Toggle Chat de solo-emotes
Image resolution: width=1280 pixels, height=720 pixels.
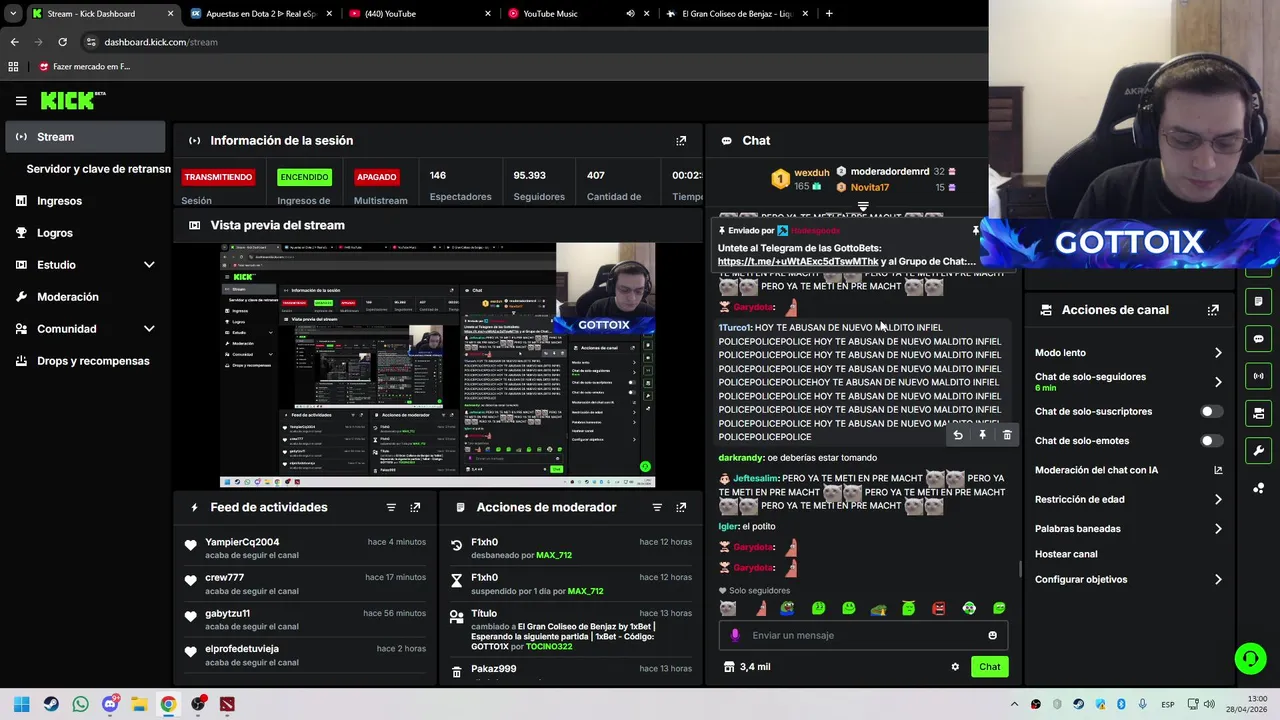[x=1211, y=441]
